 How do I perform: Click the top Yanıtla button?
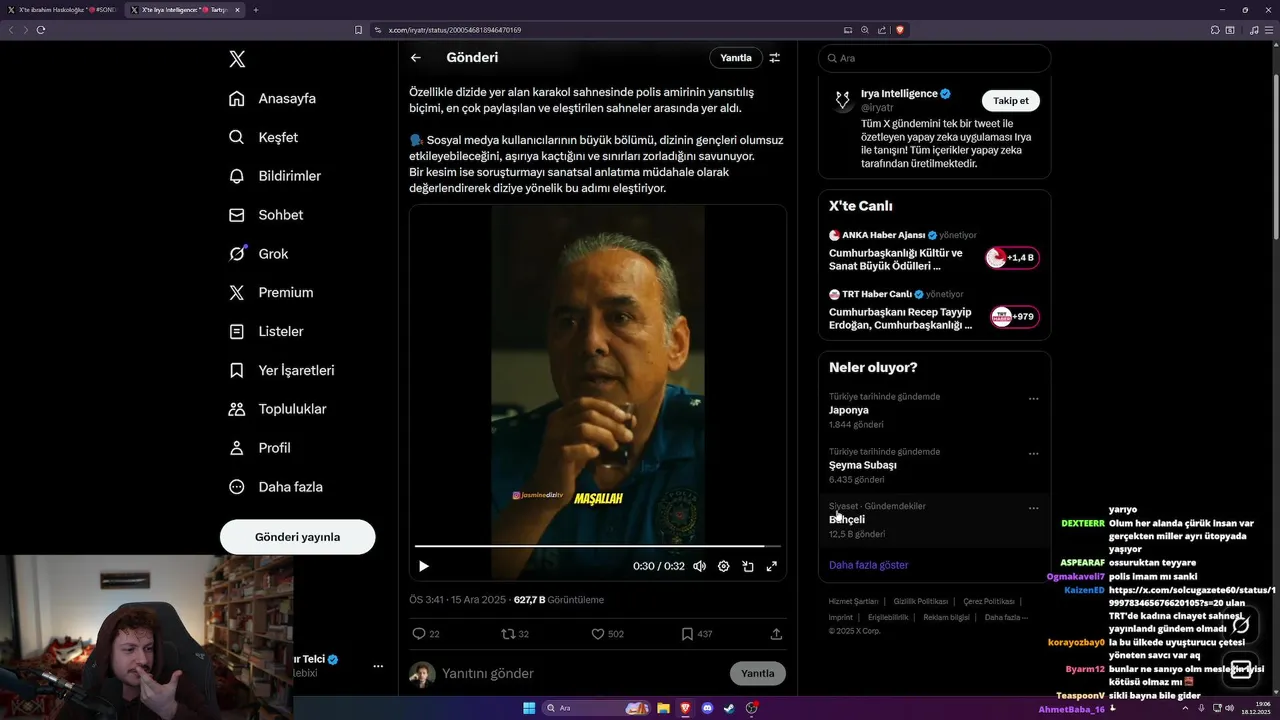pyautogui.click(x=736, y=58)
